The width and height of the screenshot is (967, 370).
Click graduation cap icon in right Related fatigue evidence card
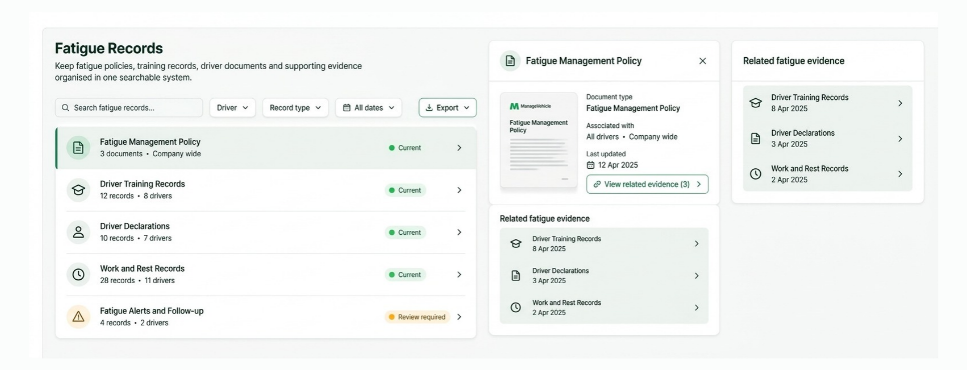pos(755,103)
